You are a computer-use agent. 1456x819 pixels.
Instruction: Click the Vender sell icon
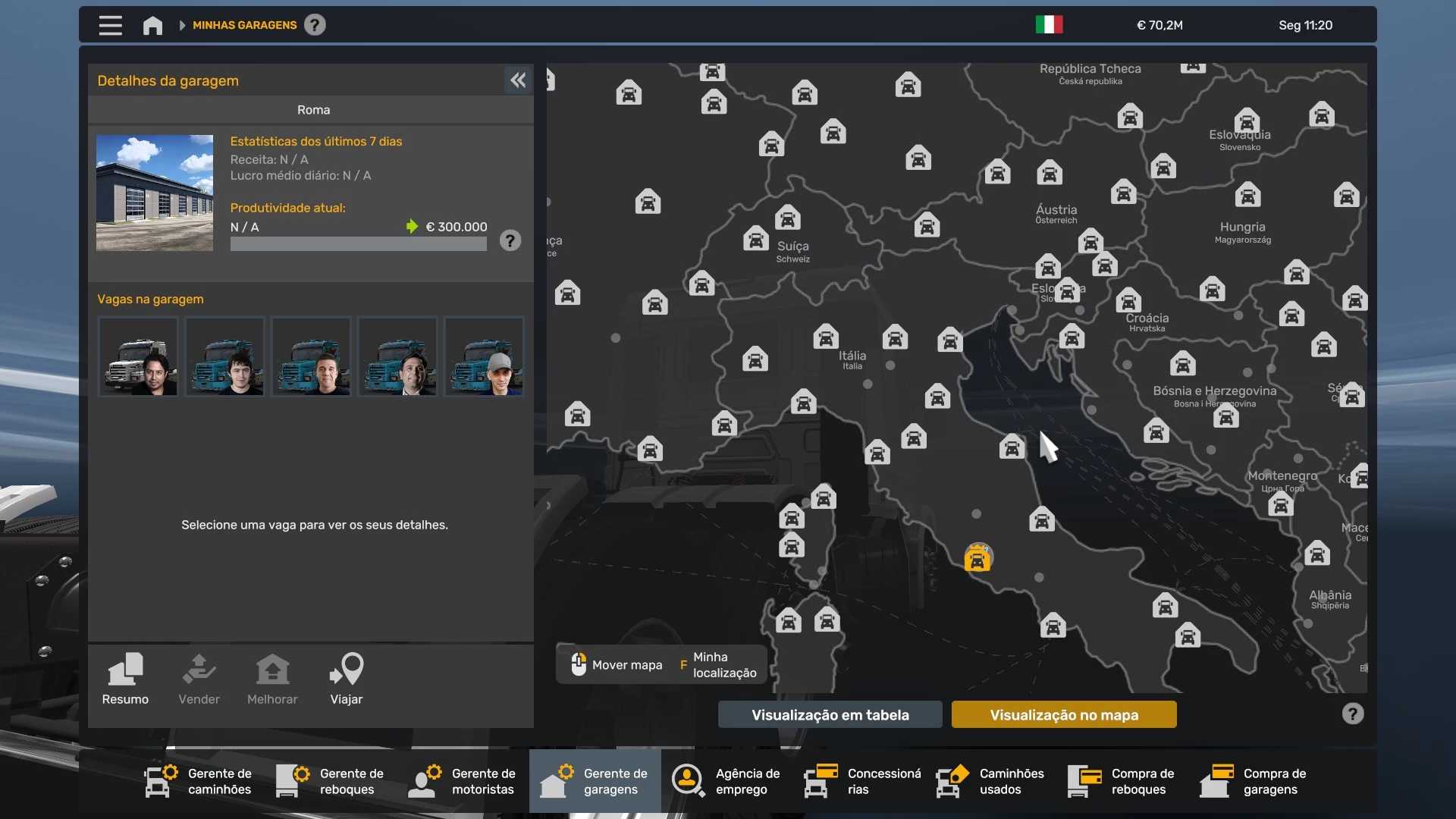coord(199,679)
